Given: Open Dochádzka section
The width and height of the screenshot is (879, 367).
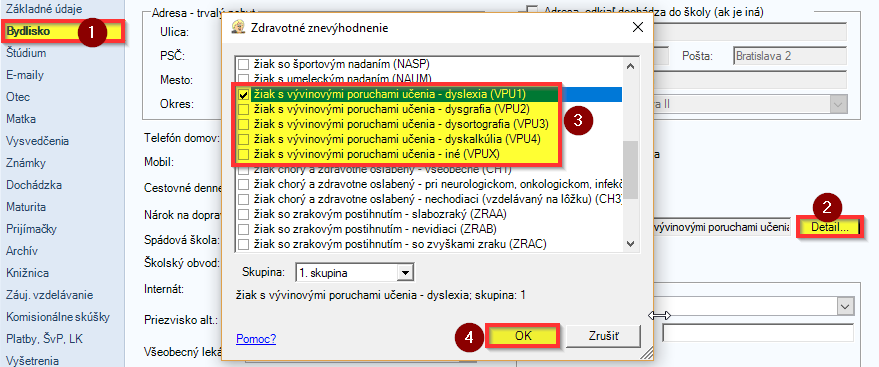Looking at the screenshot, I should (34, 185).
